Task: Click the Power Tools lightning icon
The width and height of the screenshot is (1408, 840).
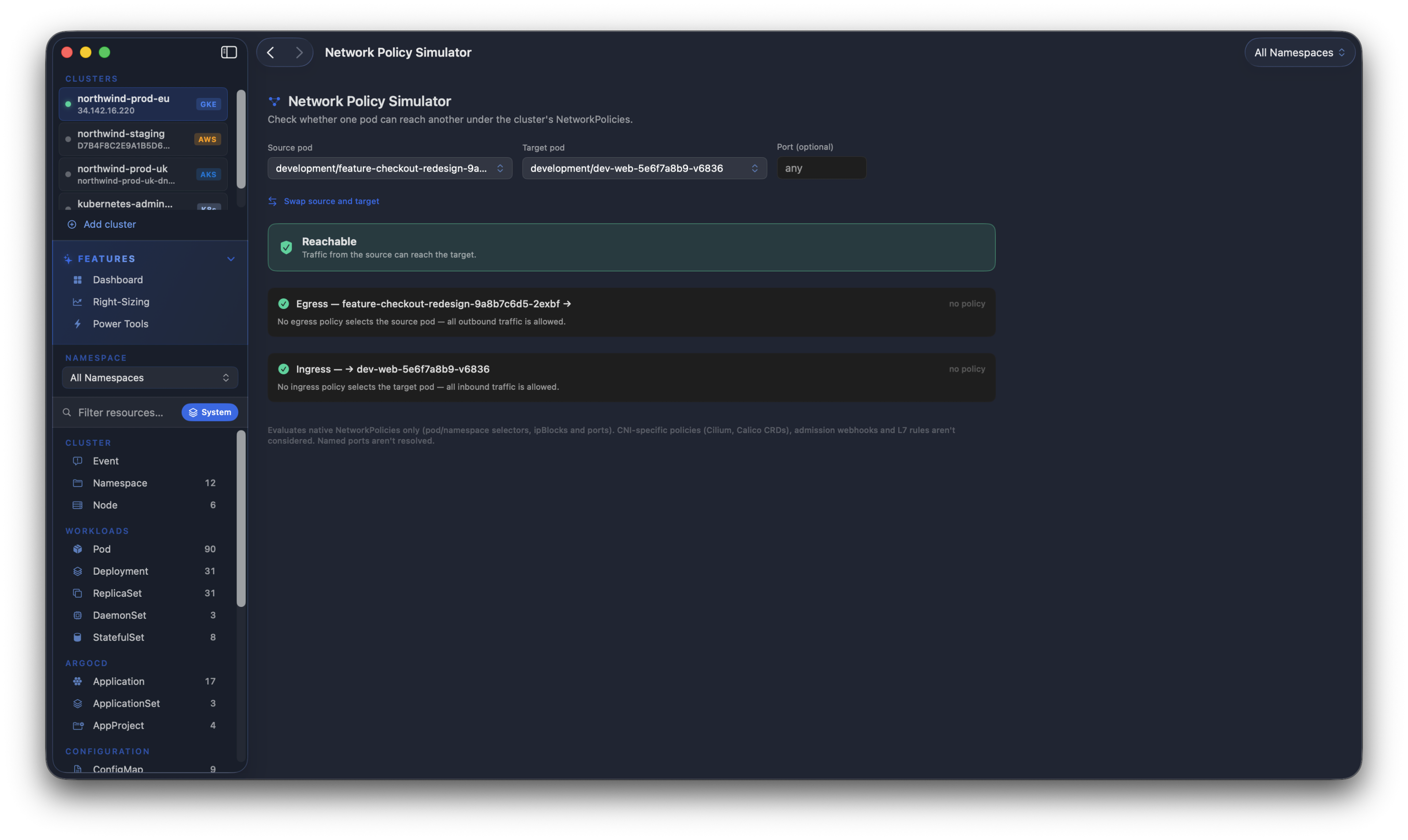Action: point(78,324)
